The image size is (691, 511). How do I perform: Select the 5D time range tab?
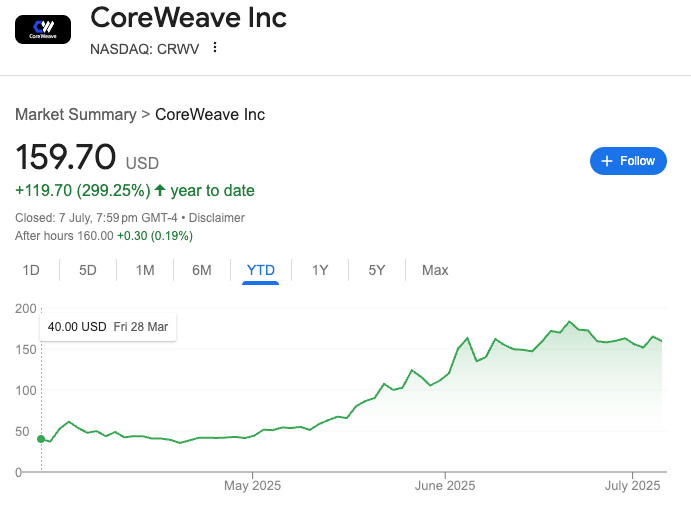point(88,270)
